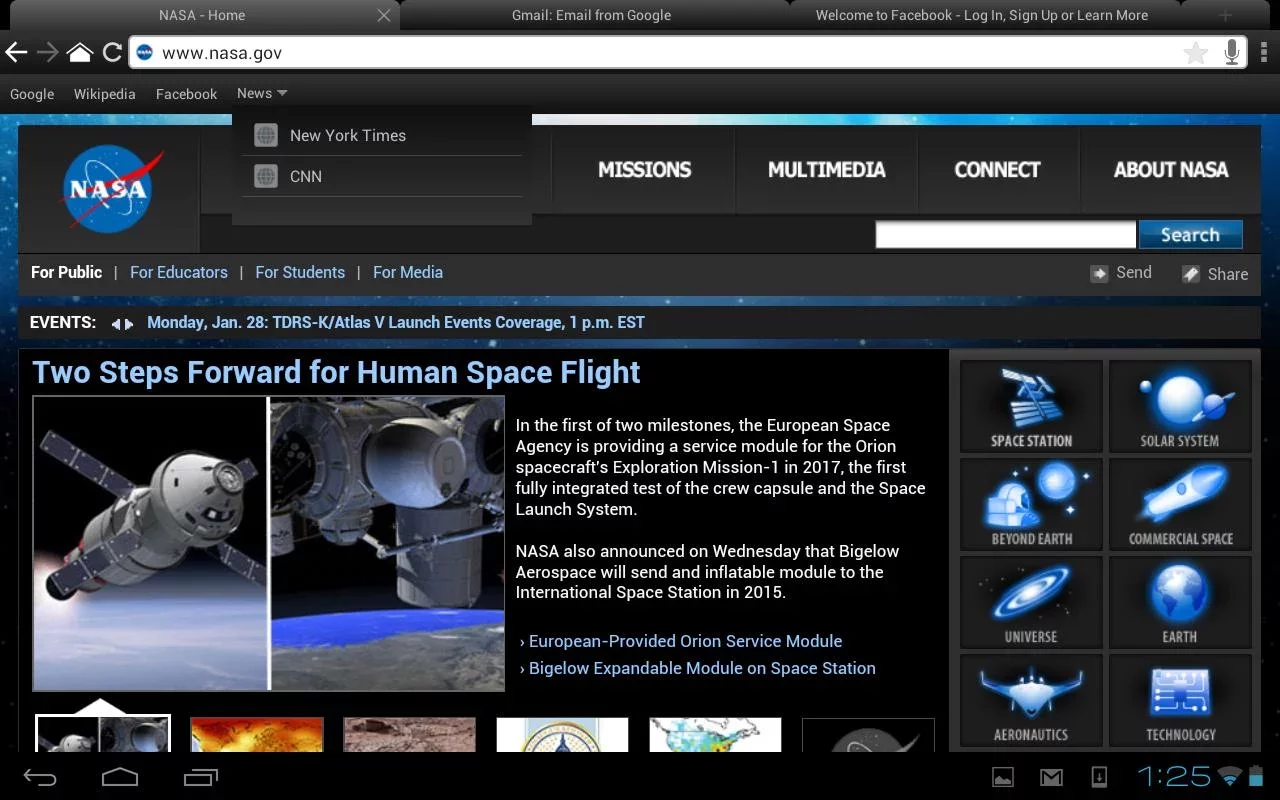Open the About NASA menu
The image size is (1280, 800).
pos(1171,170)
